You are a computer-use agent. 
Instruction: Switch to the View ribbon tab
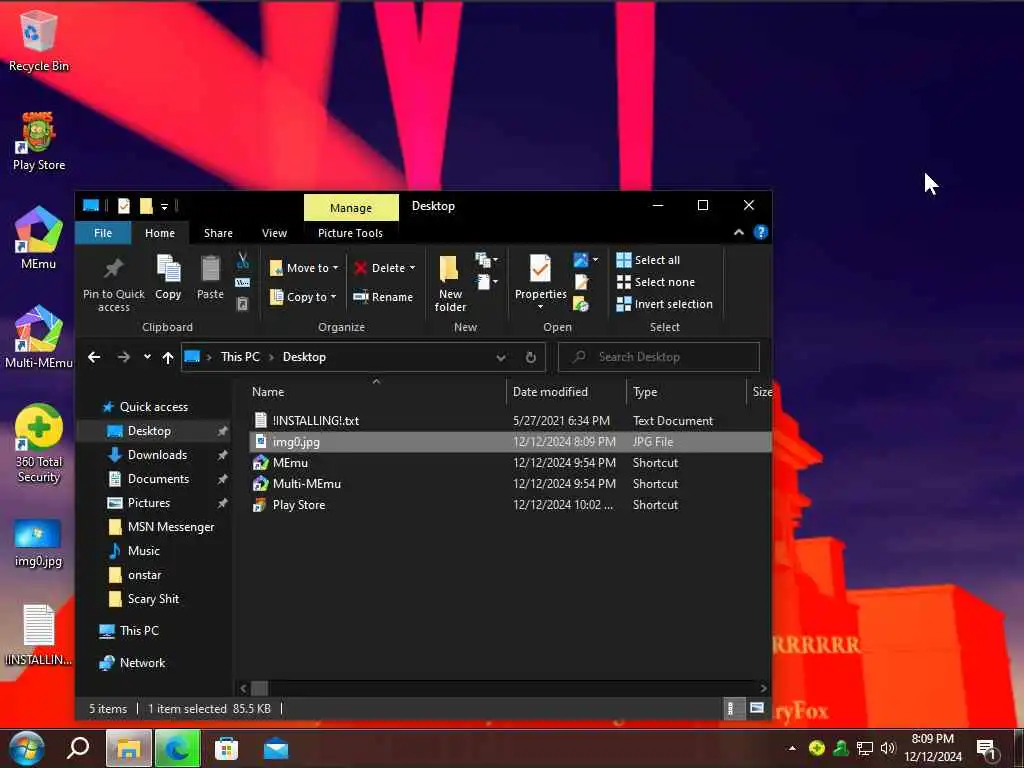[x=274, y=233]
